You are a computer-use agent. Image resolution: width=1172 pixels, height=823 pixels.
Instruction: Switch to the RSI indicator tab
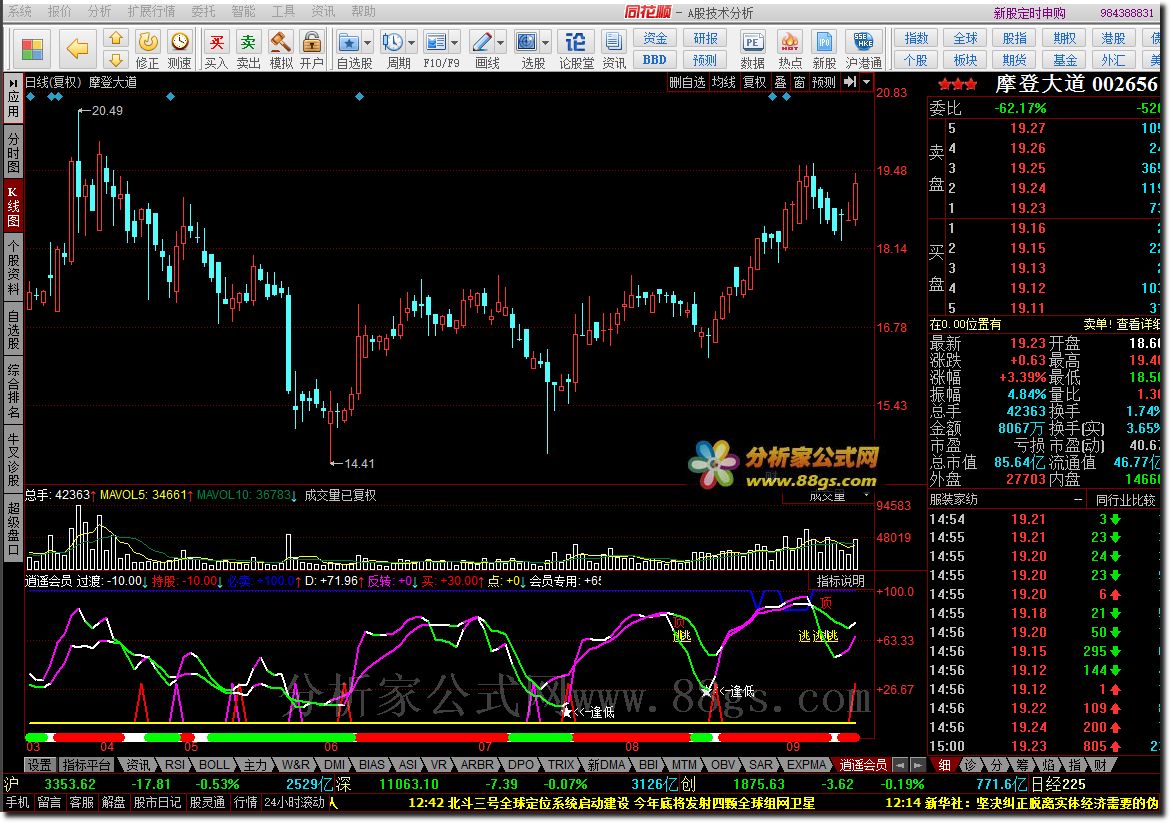coord(175,765)
